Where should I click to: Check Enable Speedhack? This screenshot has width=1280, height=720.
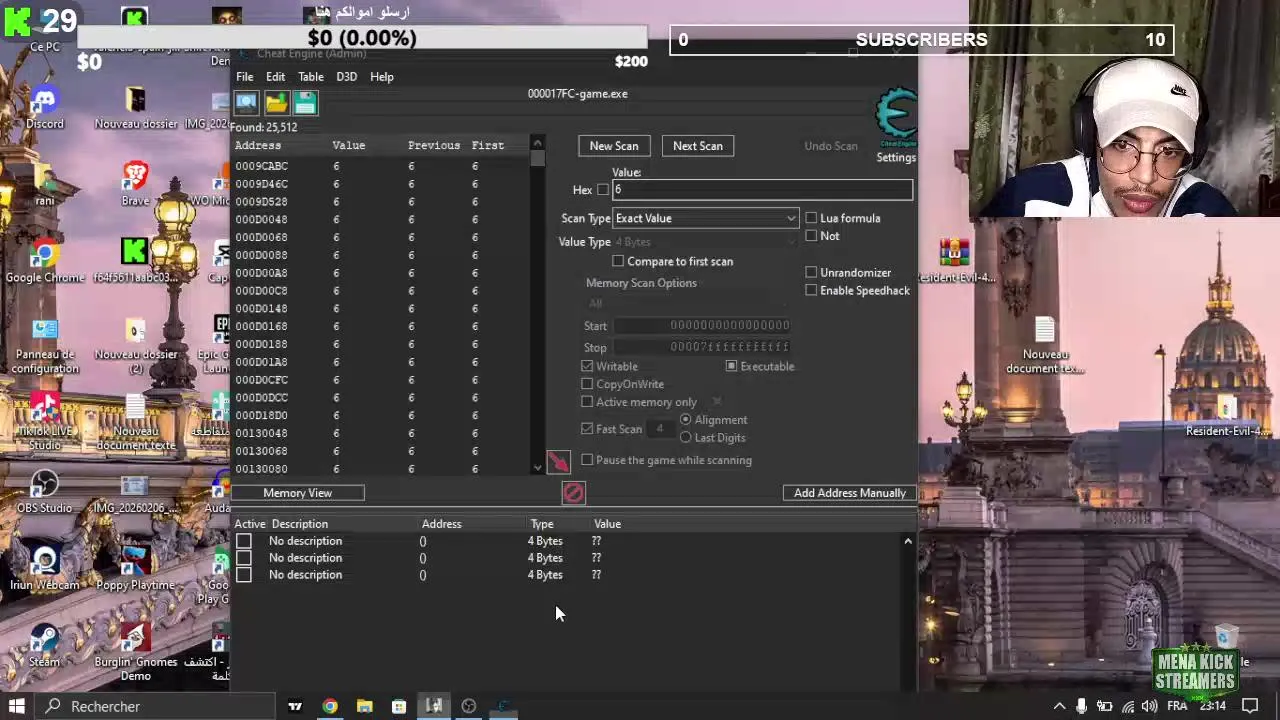pos(811,291)
